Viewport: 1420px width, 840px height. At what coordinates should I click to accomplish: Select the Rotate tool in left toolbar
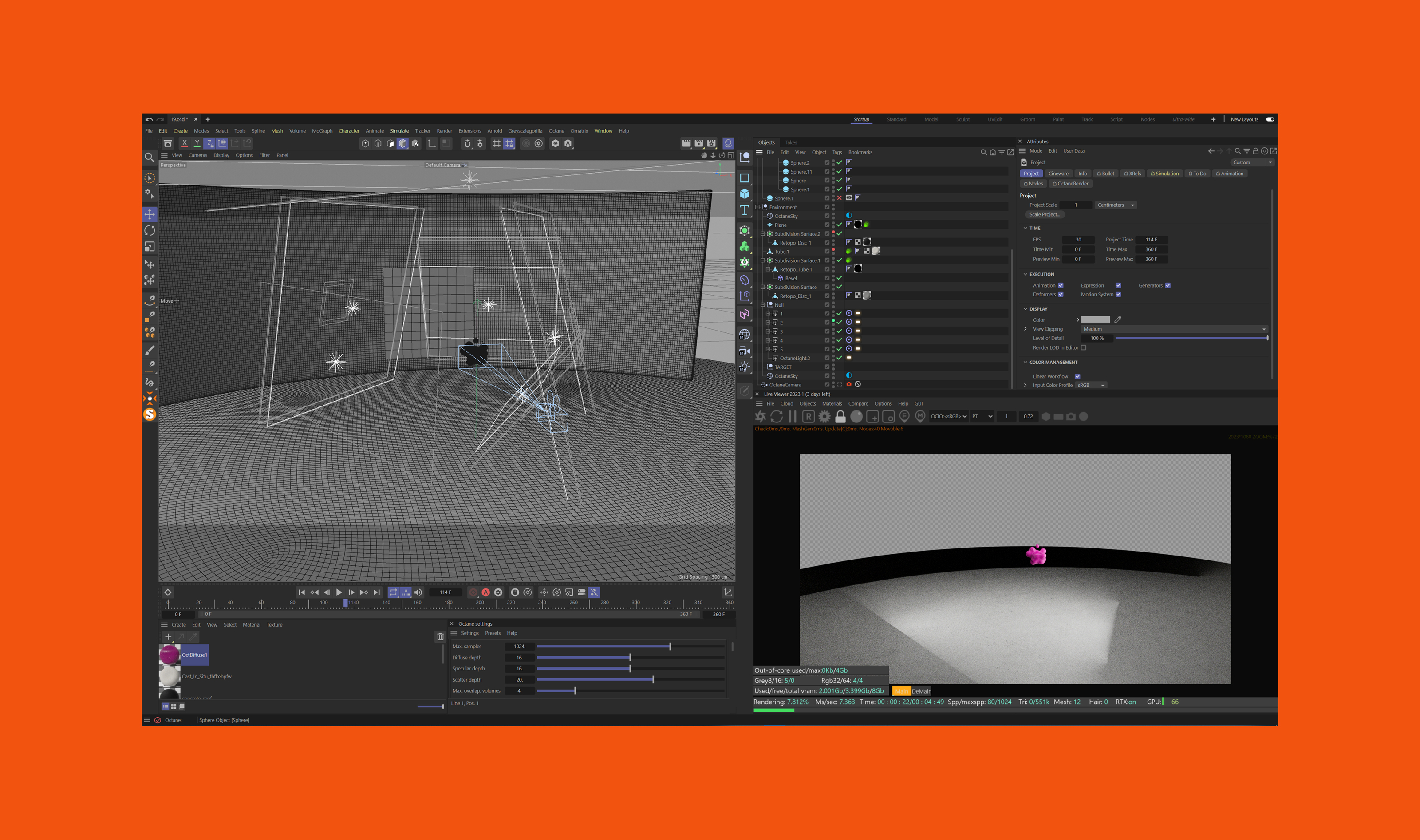[150, 230]
